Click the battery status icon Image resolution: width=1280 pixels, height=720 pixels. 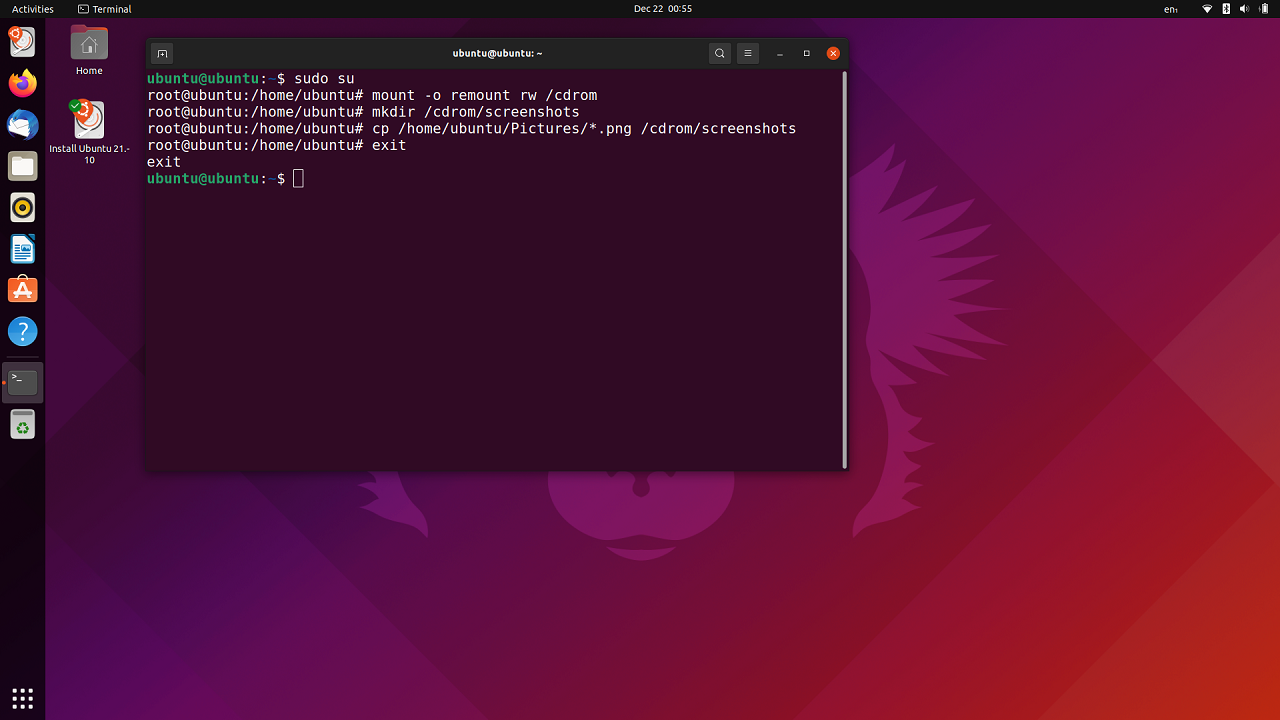[1263, 9]
